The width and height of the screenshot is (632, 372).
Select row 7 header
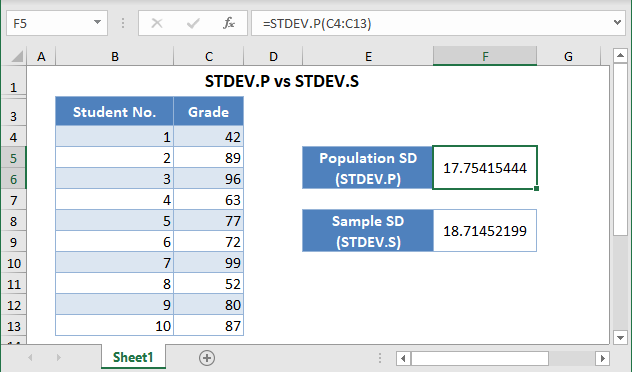pyautogui.click(x=14, y=200)
